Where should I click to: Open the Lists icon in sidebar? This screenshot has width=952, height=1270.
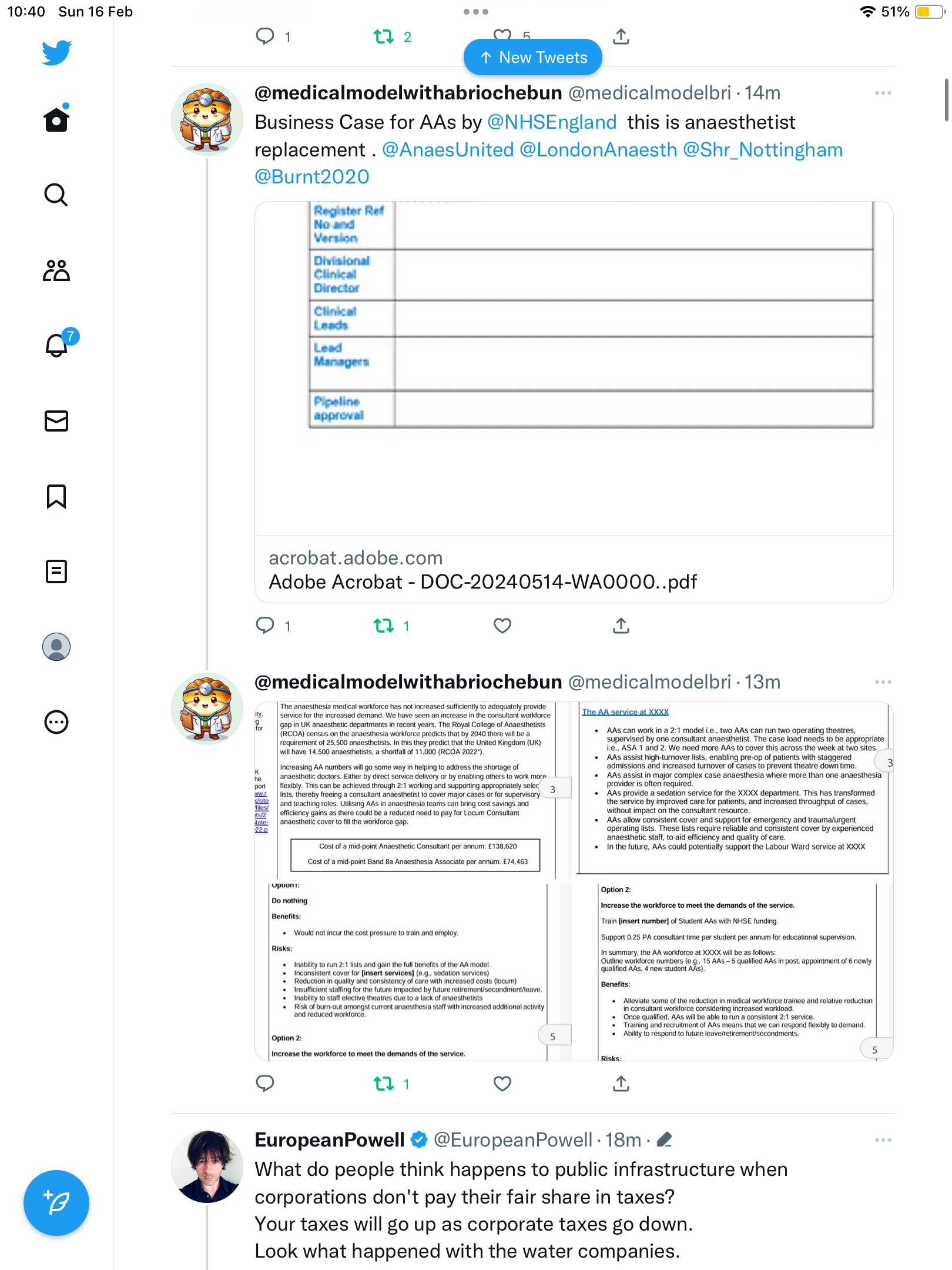pyautogui.click(x=56, y=571)
